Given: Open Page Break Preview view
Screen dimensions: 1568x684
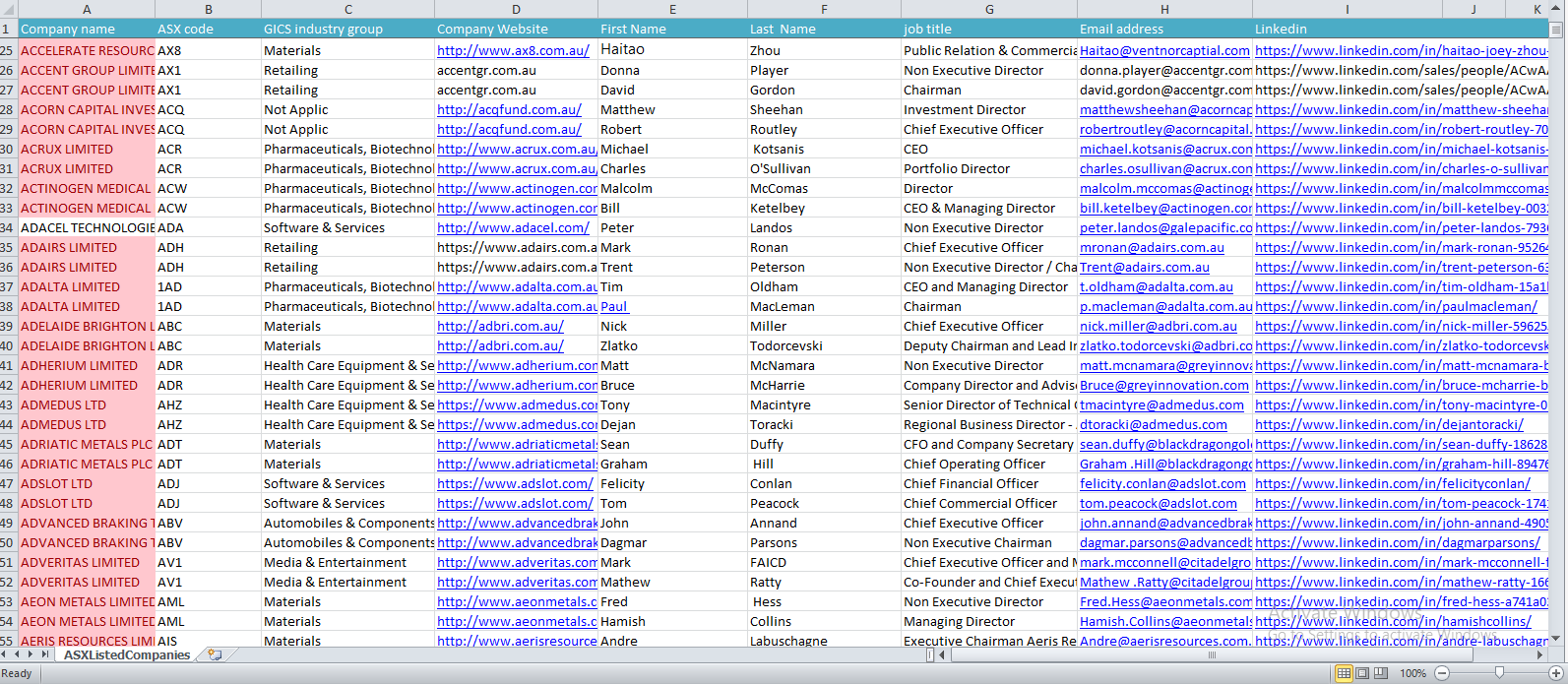Looking at the screenshot, I should (1380, 673).
